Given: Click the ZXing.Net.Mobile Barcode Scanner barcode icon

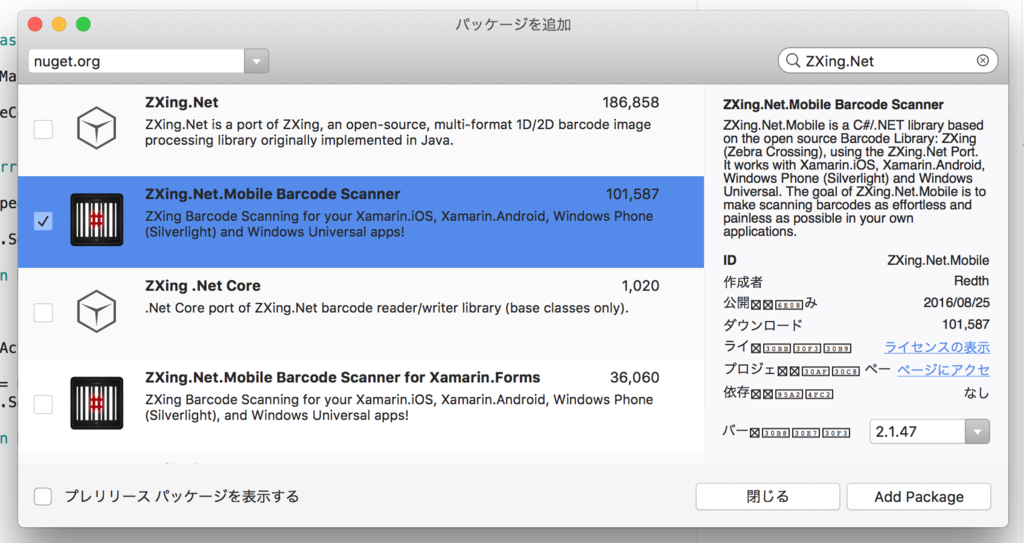Looking at the screenshot, I should pos(97,220).
